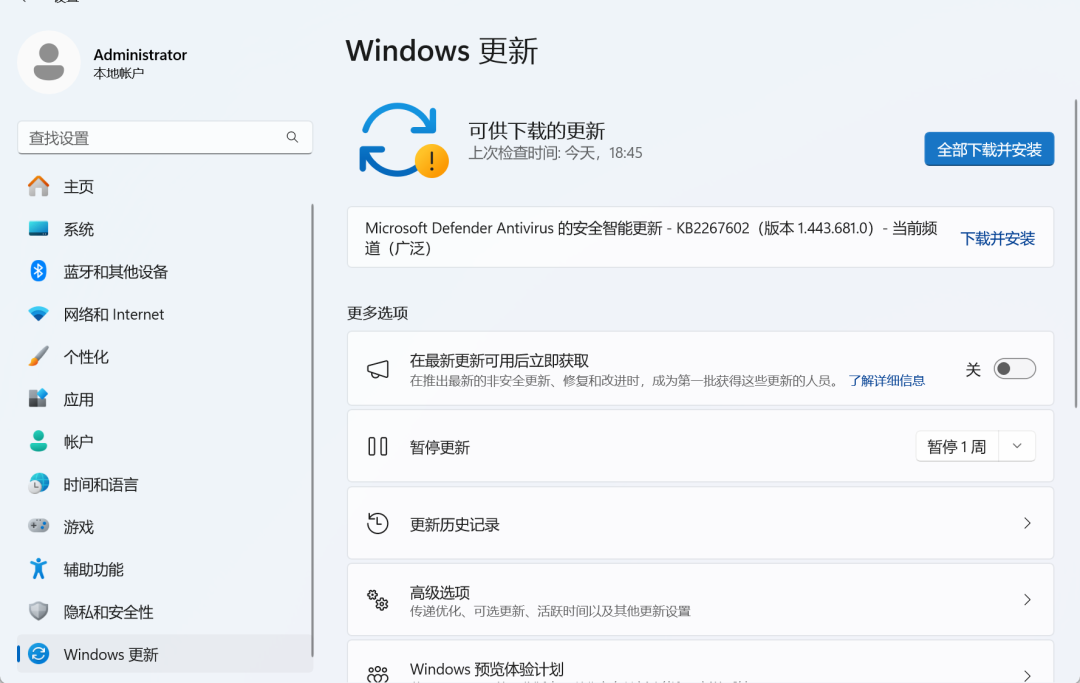1080x683 pixels.
Task: Open 网络和 Internet settings category
Action: [x=165, y=315]
